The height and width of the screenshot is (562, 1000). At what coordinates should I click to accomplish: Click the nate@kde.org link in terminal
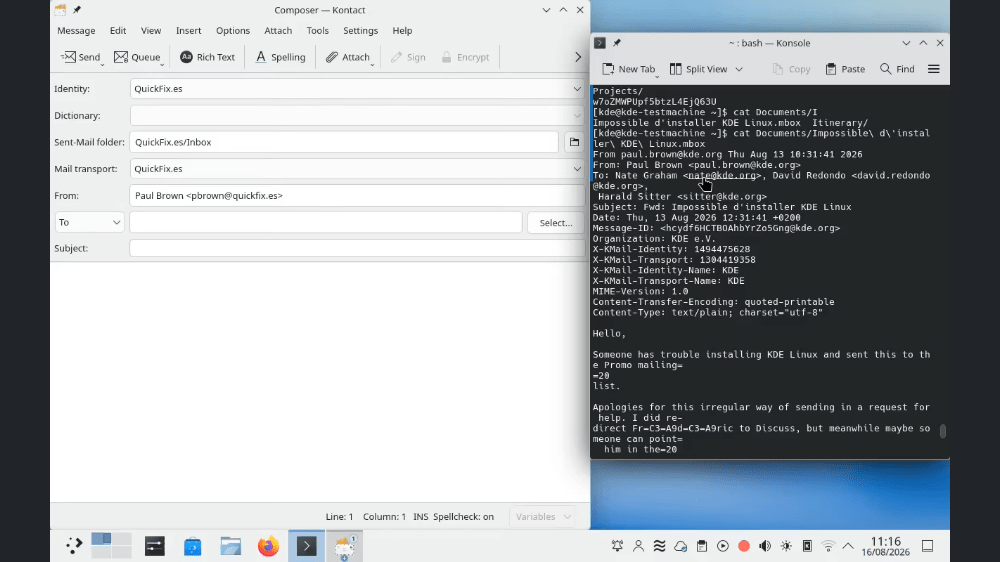click(722, 175)
